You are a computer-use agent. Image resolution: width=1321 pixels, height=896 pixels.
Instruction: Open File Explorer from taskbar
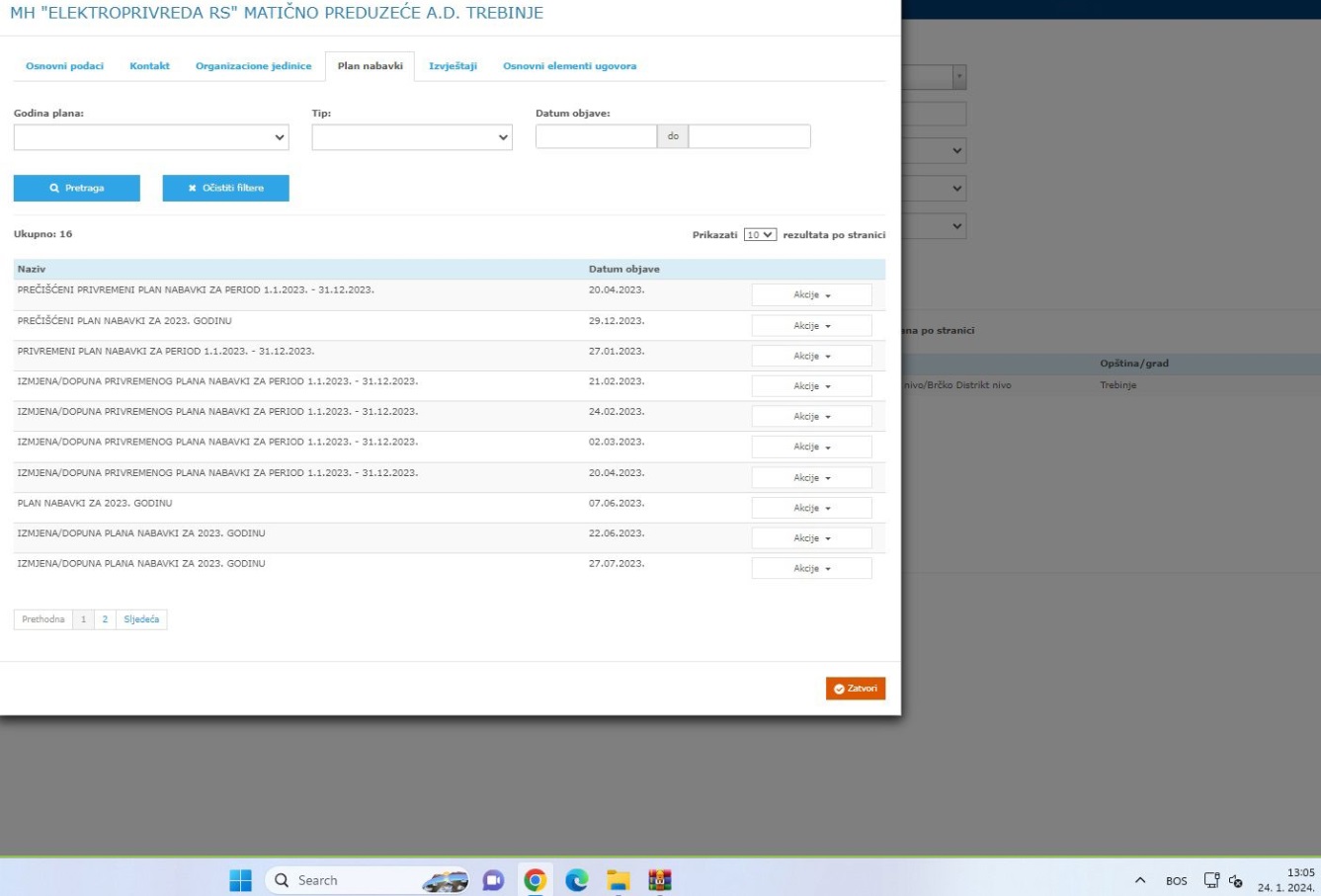click(x=619, y=880)
